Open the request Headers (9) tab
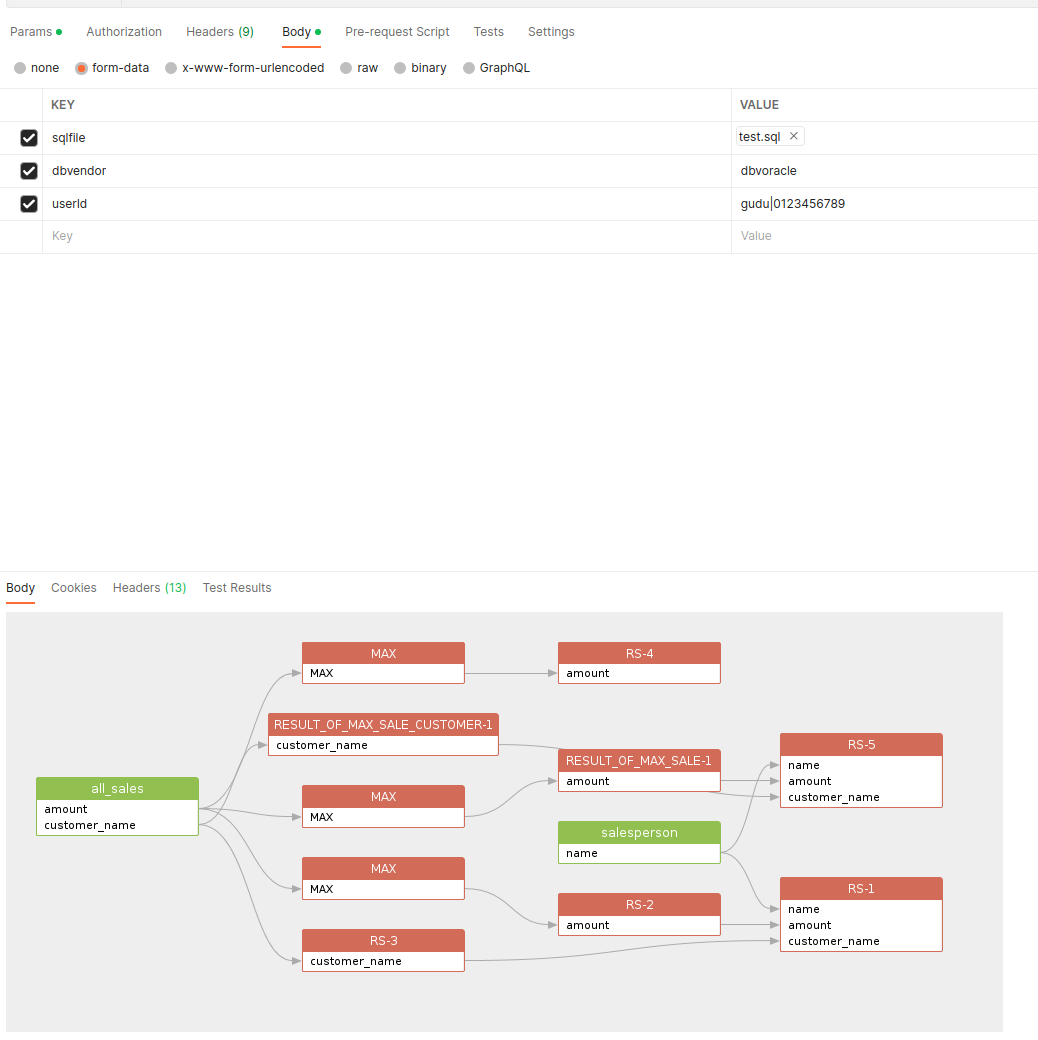 click(220, 32)
